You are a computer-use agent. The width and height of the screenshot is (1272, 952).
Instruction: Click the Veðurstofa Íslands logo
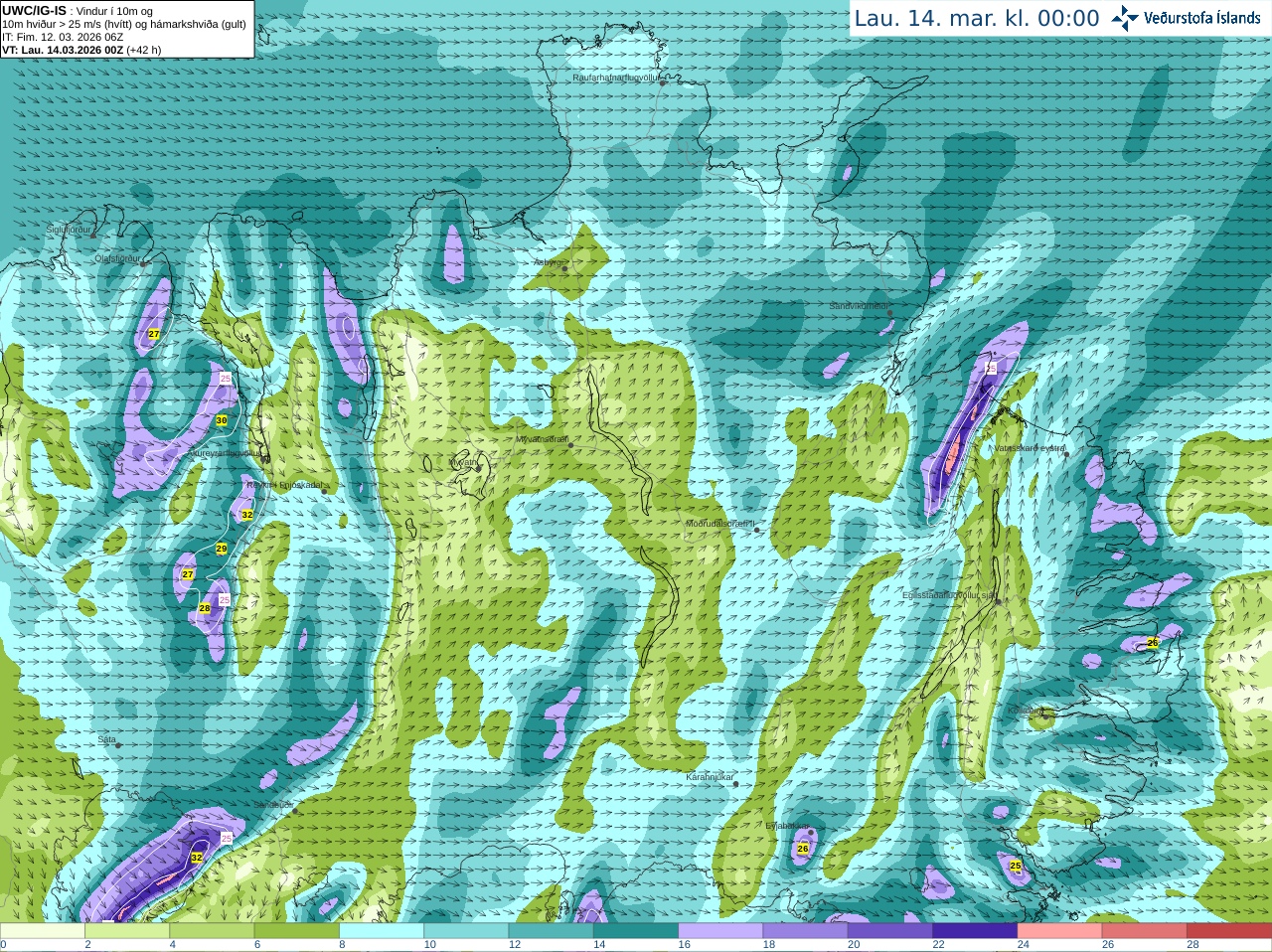[1185, 18]
